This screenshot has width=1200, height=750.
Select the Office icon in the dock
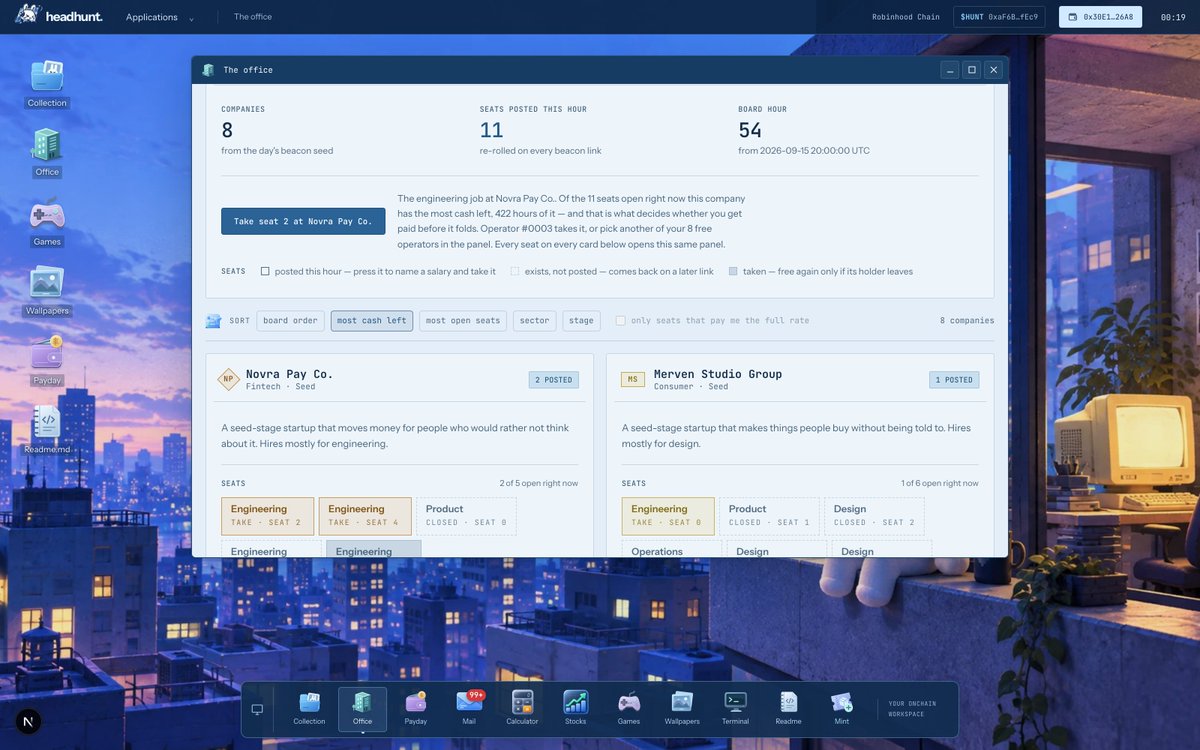click(362, 708)
